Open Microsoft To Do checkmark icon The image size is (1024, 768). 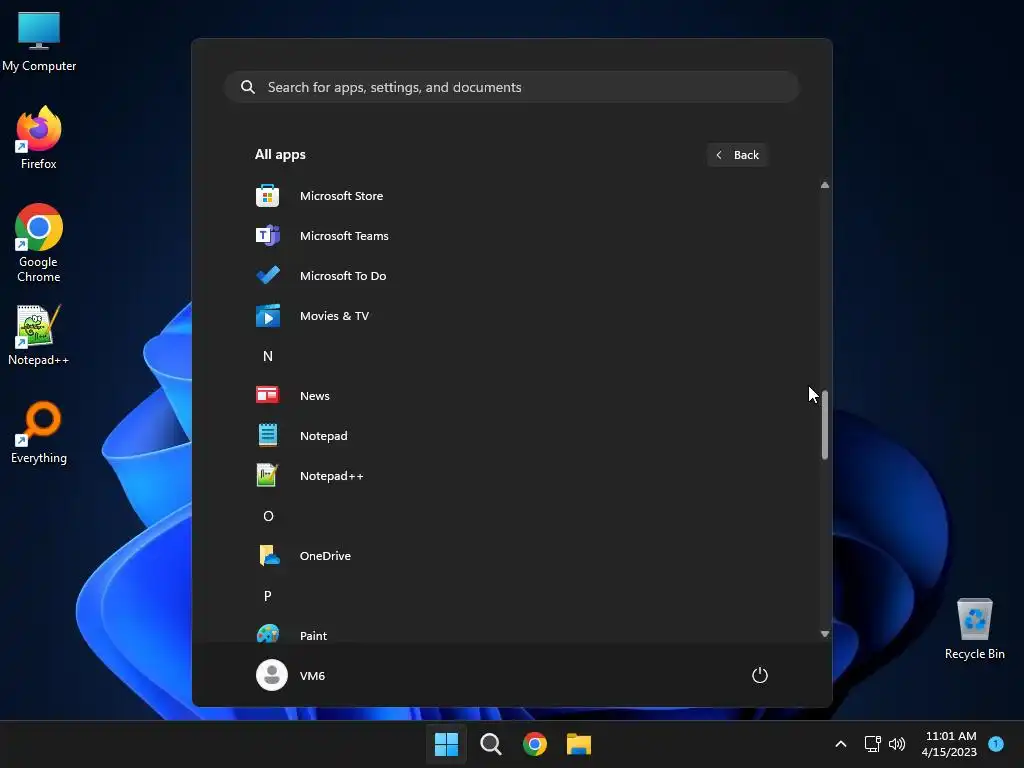tap(267, 276)
